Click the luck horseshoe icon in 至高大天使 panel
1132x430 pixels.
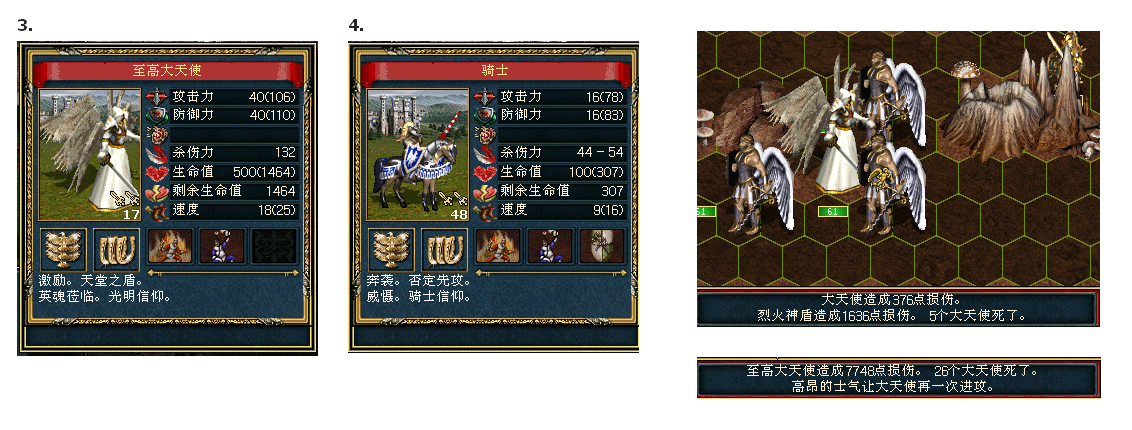[116, 250]
